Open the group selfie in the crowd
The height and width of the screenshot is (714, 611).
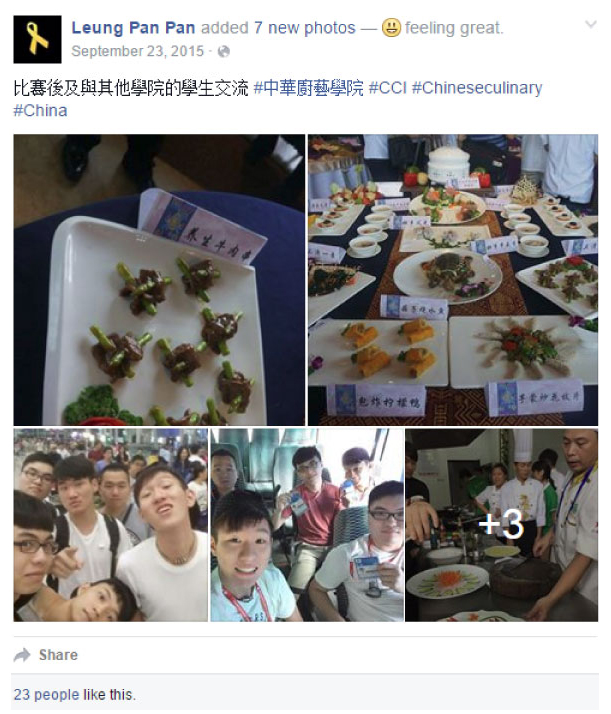[x=111, y=525]
